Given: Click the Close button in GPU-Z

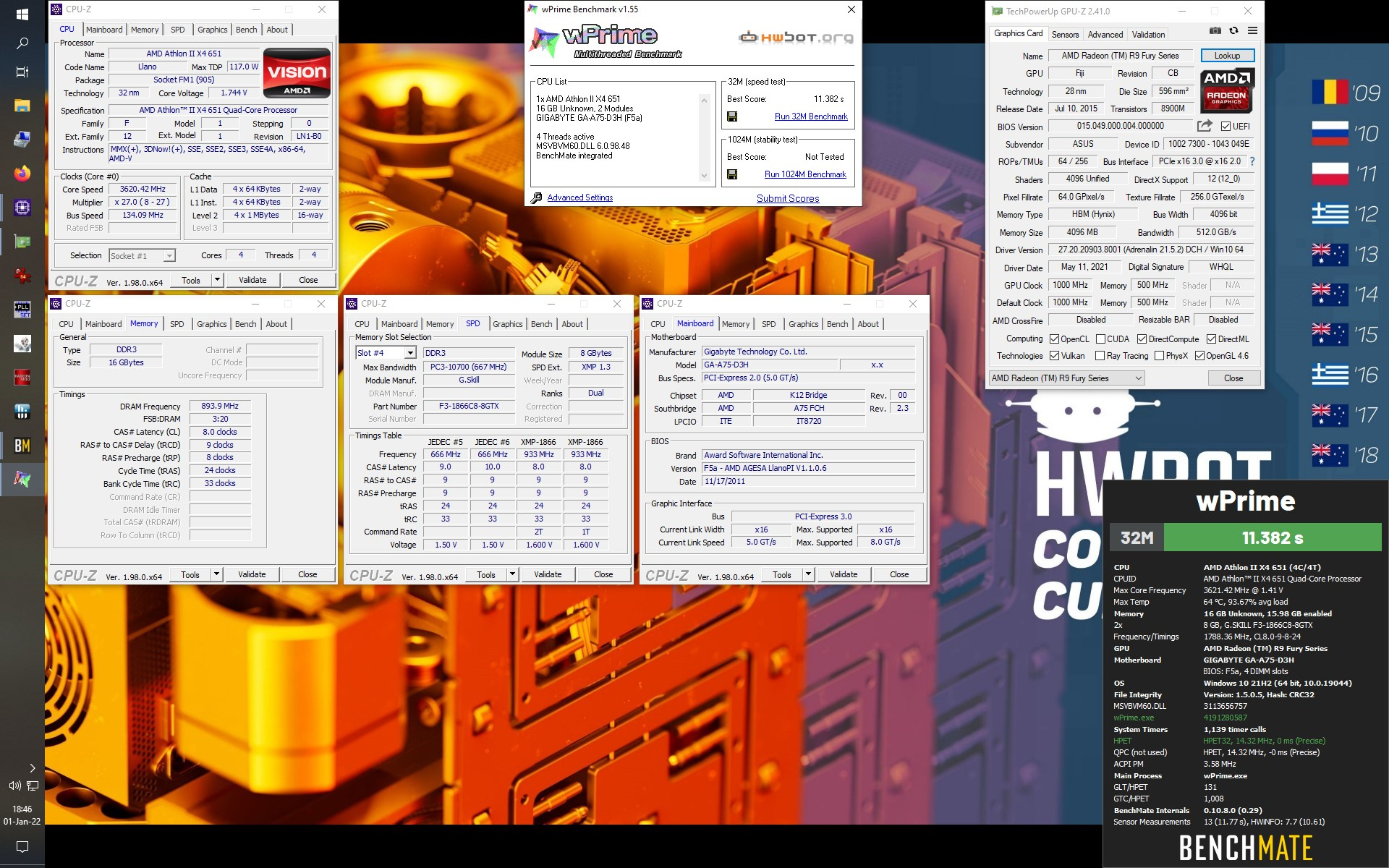Looking at the screenshot, I should (1233, 378).
